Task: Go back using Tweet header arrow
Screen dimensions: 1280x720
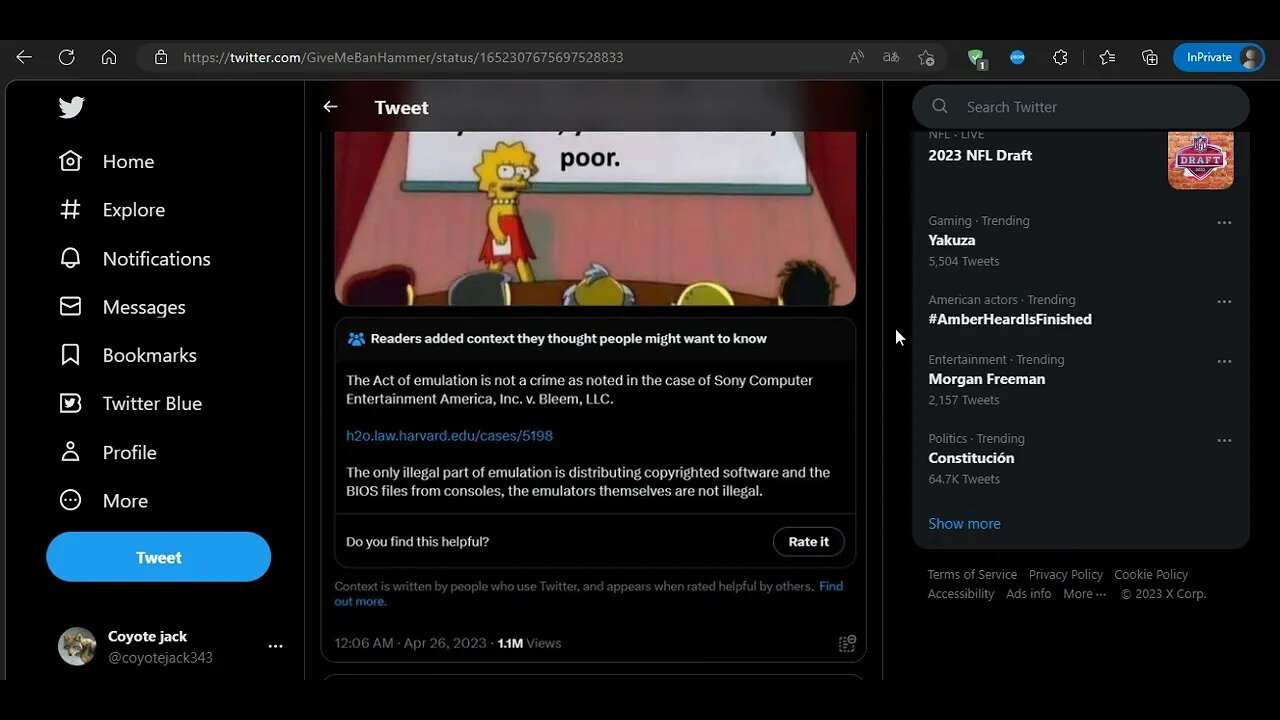Action: (330, 107)
